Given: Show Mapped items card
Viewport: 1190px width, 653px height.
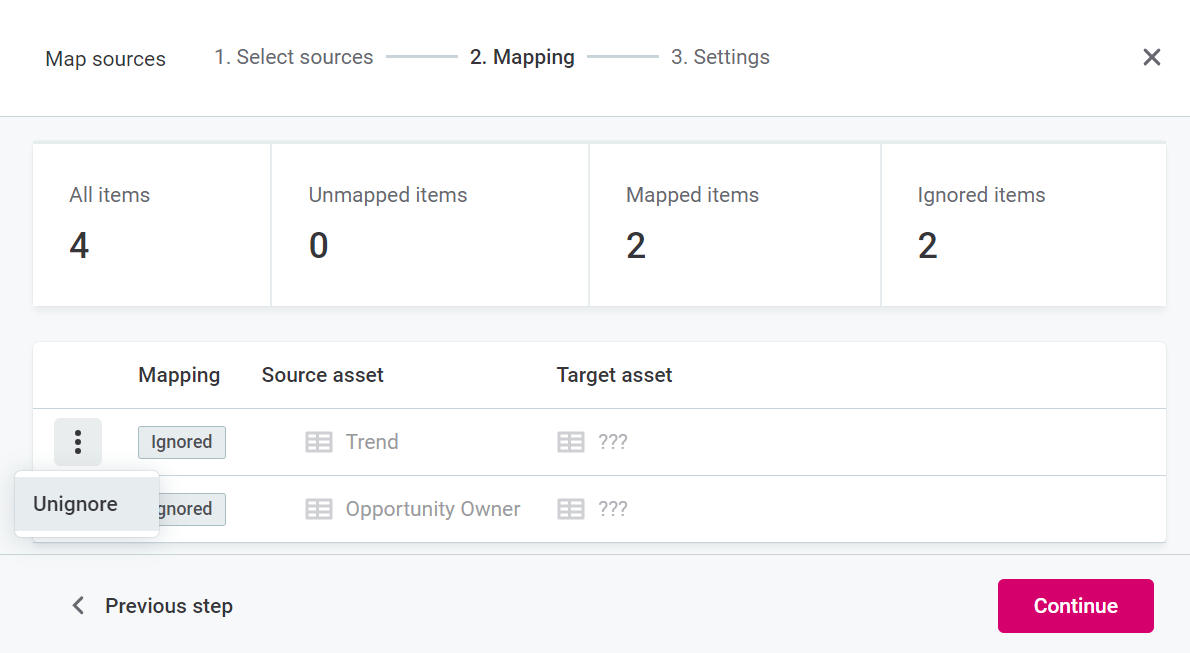Looking at the screenshot, I should (x=734, y=225).
